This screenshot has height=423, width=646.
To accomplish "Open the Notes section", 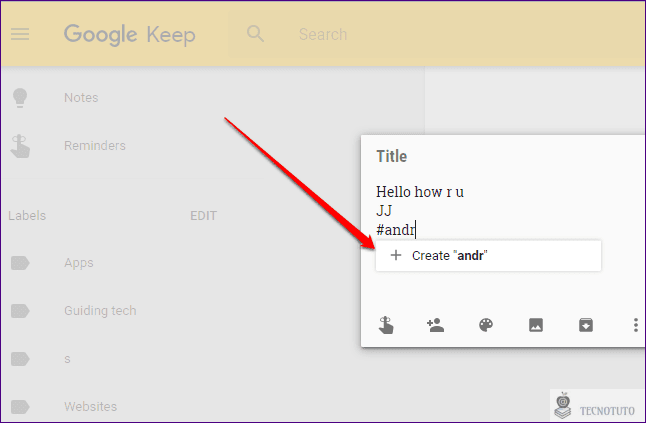I will [81, 98].
